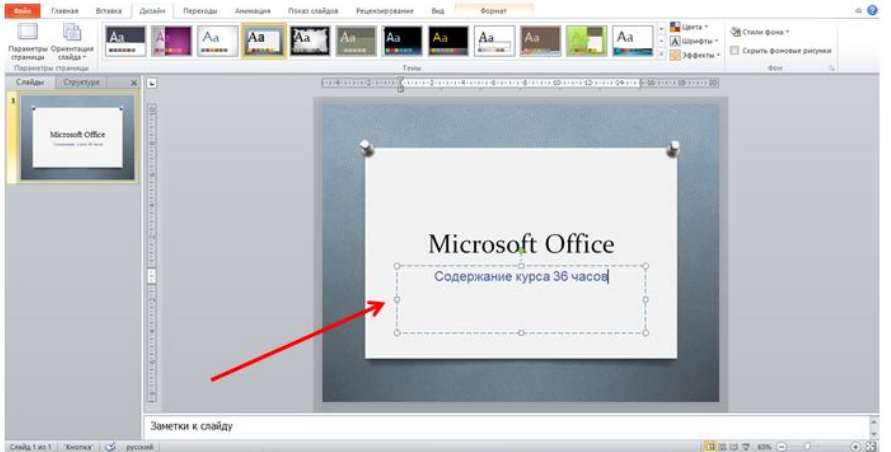Switch to the Структура outline pane tab
The width and height of the screenshot is (891, 452).
pyautogui.click(x=81, y=82)
